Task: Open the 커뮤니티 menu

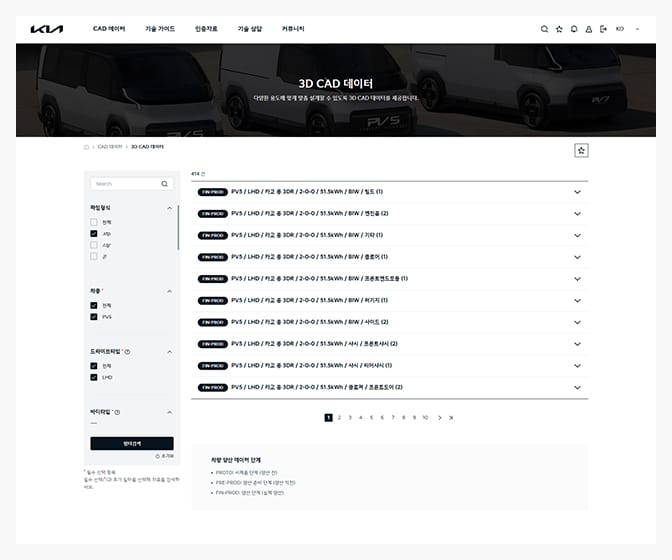Action: pos(293,29)
